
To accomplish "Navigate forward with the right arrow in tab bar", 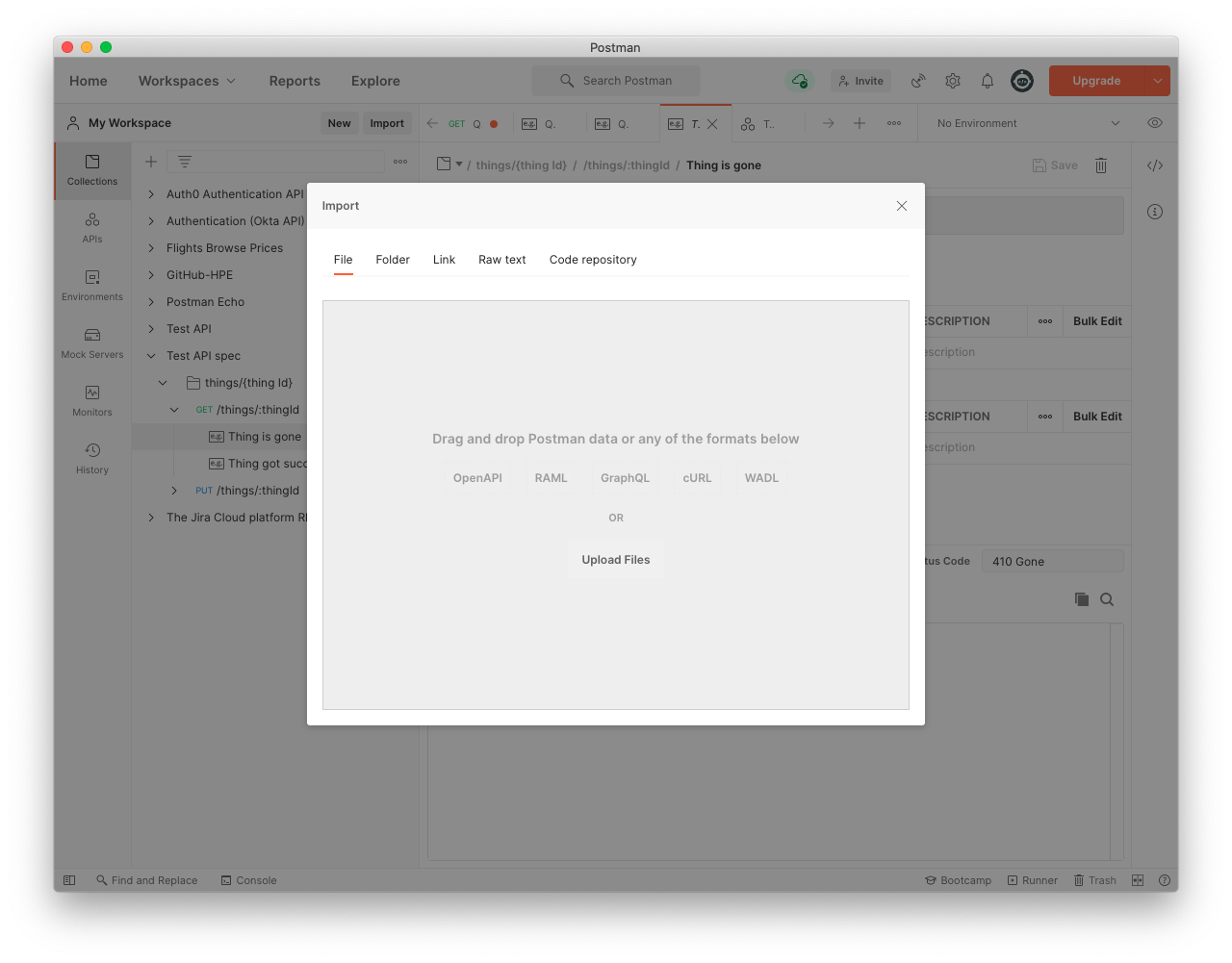I will click(828, 123).
